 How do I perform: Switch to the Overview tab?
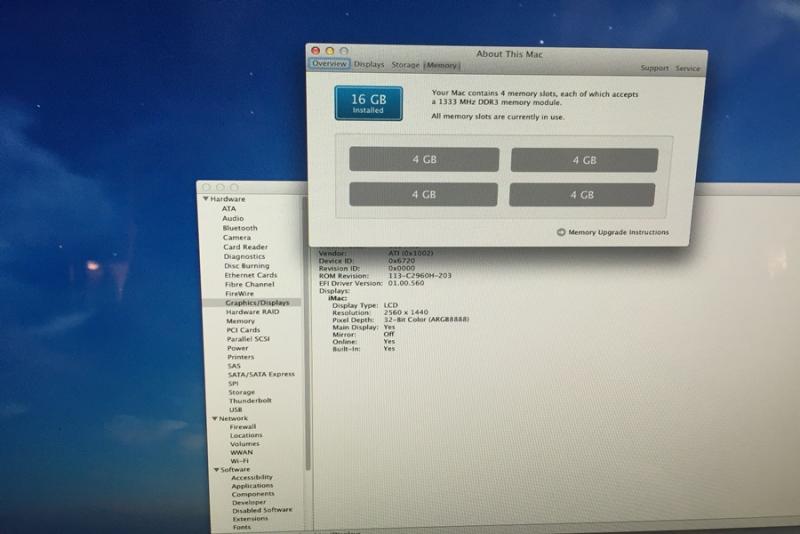[329, 64]
